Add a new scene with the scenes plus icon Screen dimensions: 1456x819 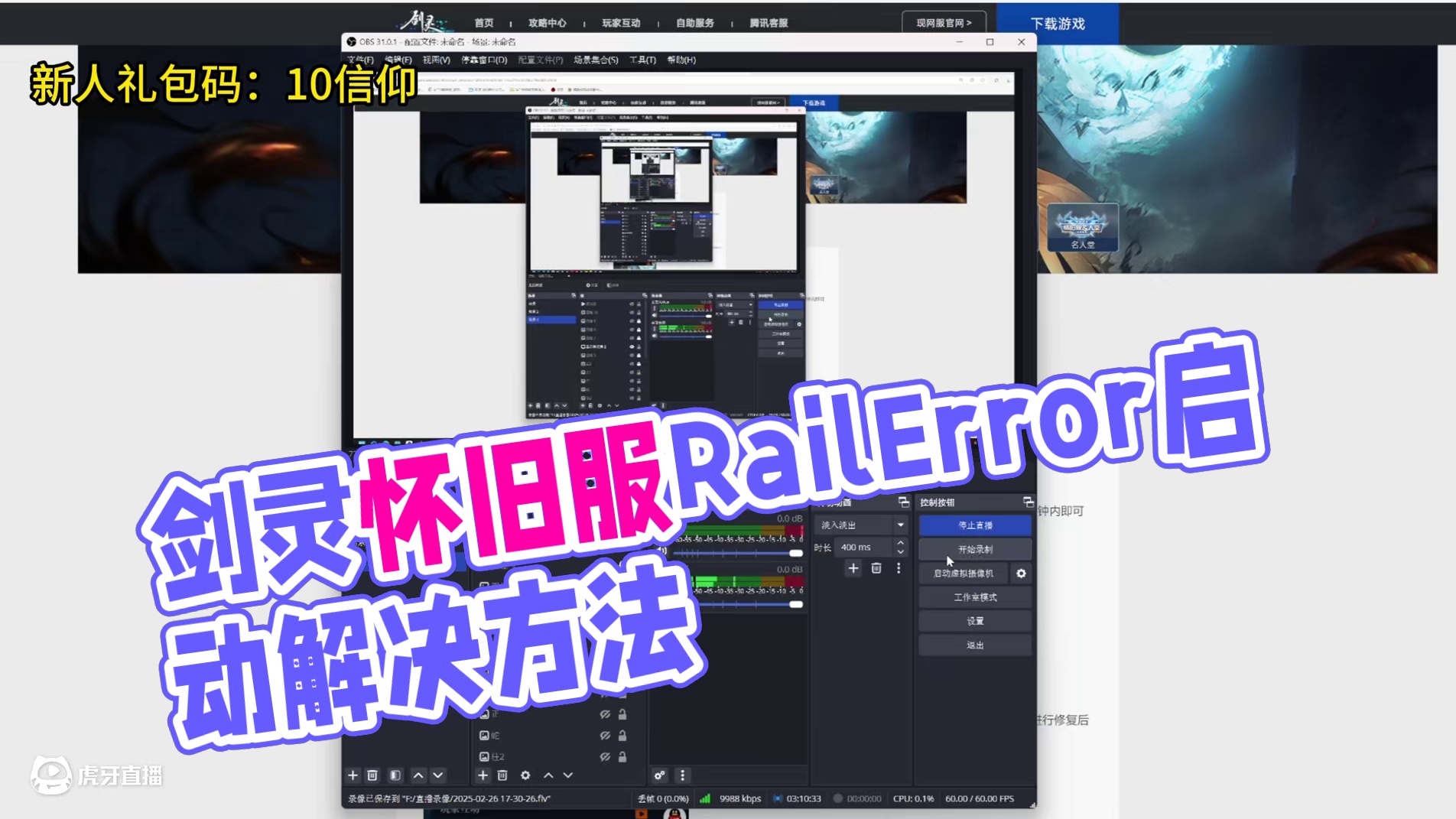point(353,775)
